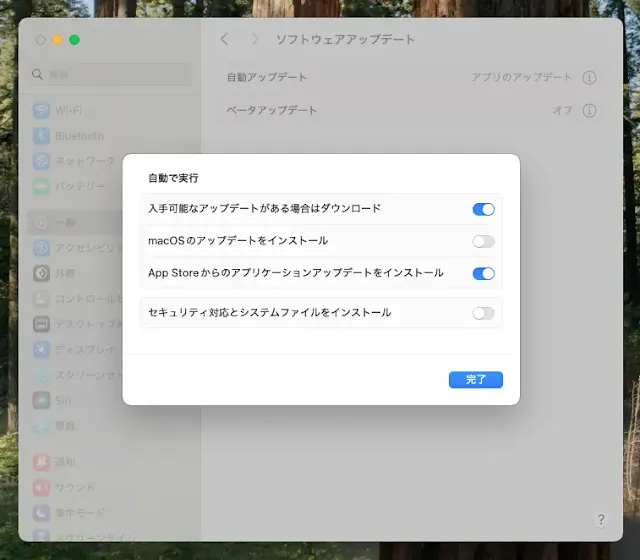The height and width of the screenshot is (560, 640).
Task: Click ベータアップデート オフ value
Action: tap(562, 110)
